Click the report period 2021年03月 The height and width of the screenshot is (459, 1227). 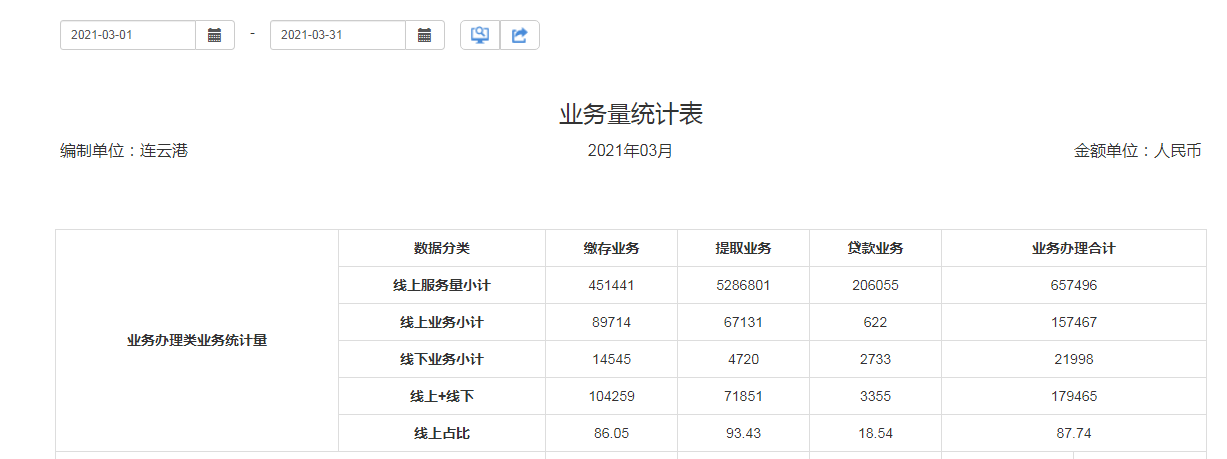point(630,151)
